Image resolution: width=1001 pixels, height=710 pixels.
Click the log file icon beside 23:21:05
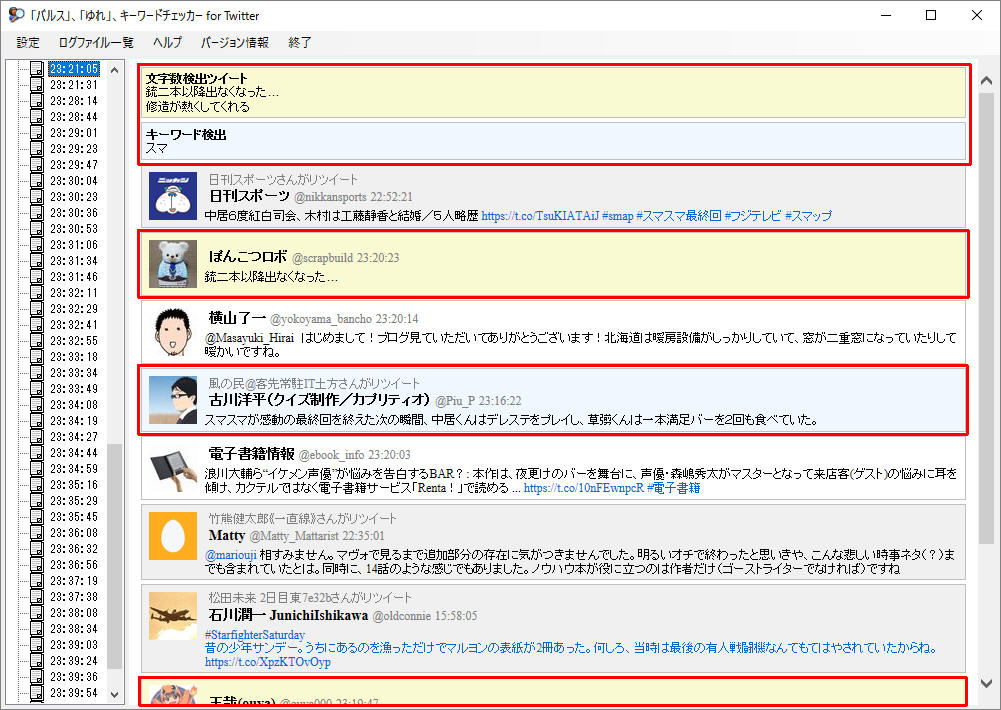(37, 68)
